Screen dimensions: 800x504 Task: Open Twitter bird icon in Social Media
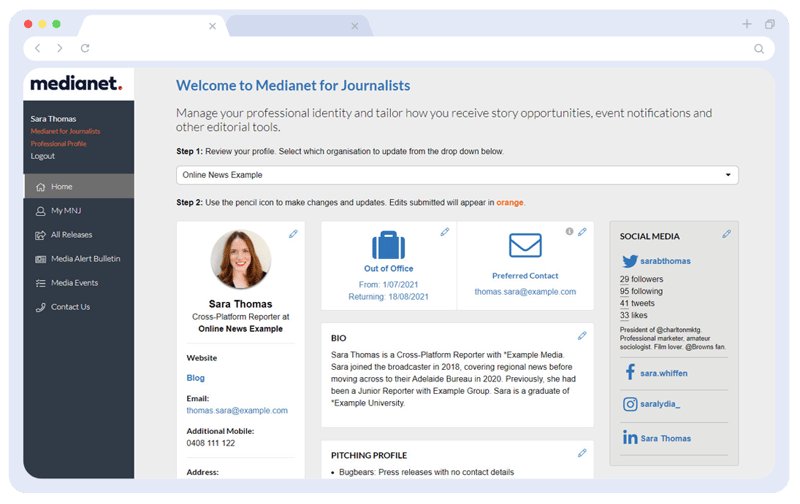coord(630,261)
